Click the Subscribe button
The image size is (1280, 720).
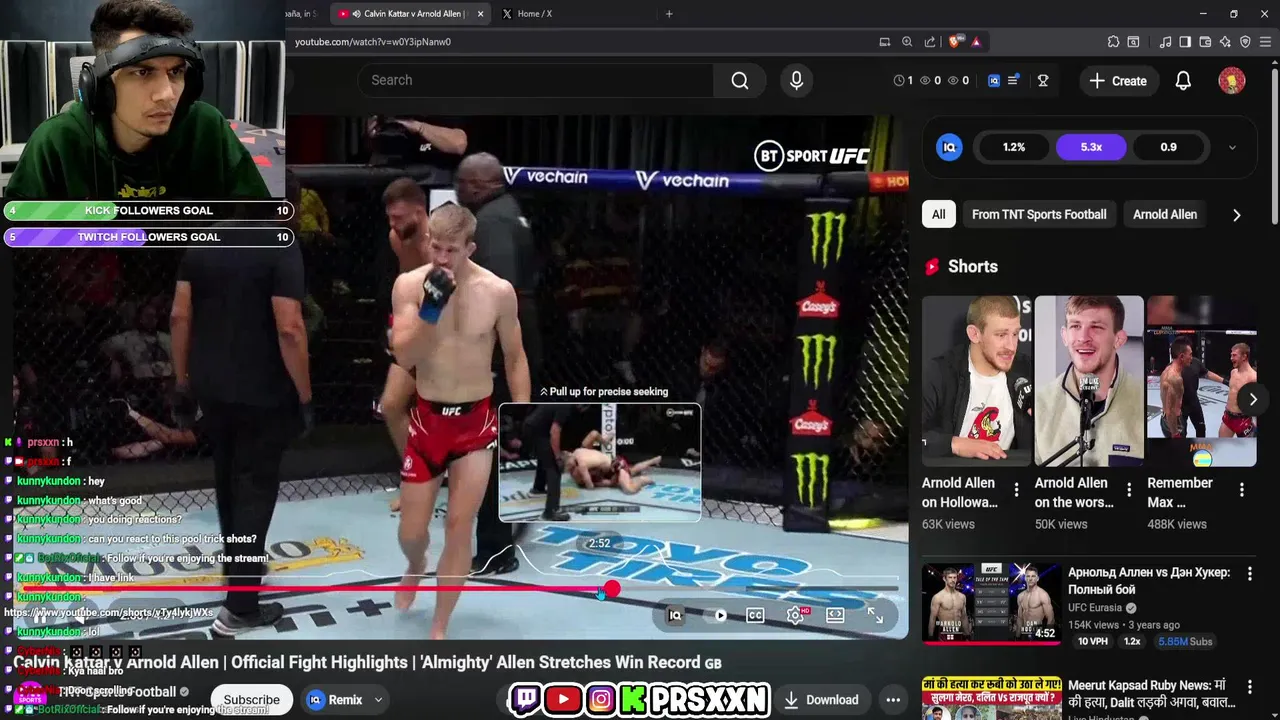click(251, 700)
